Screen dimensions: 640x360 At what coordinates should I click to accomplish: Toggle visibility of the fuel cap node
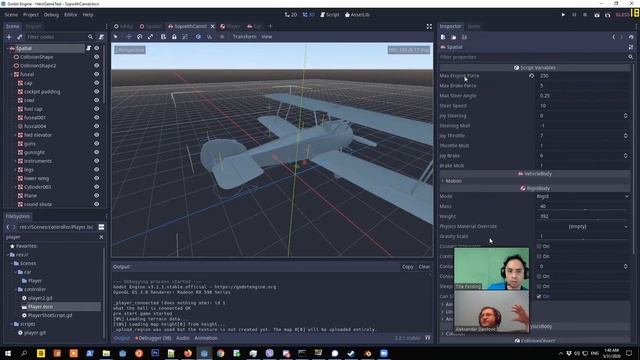pyautogui.click(x=97, y=109)
